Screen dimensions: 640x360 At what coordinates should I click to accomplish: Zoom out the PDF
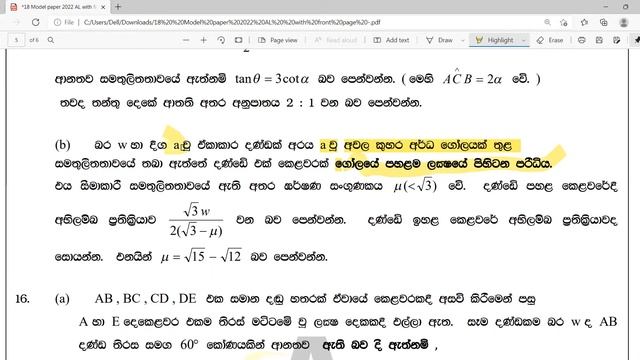point(186,40)
